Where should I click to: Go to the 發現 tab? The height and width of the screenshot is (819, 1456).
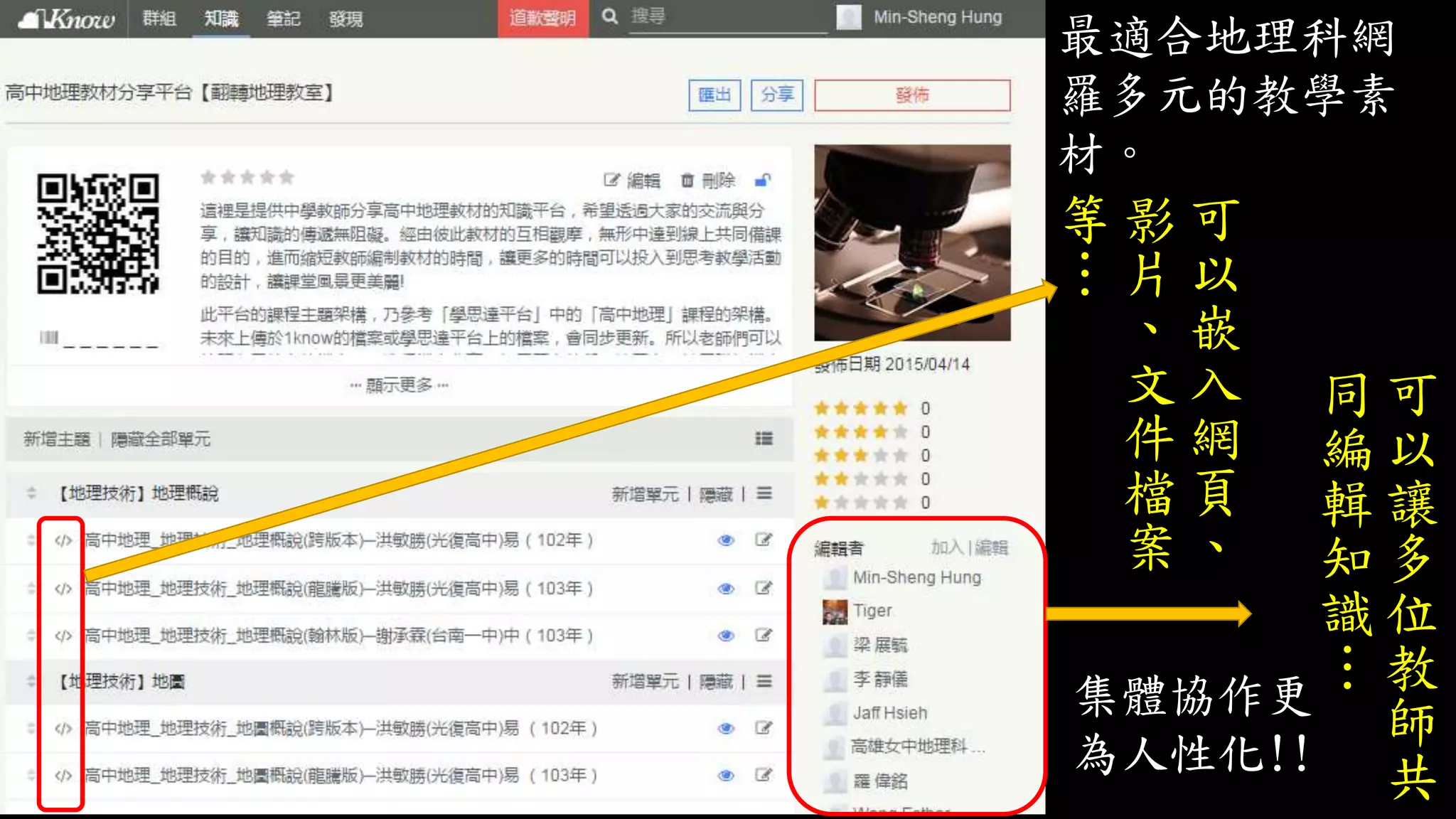point(346,18)
